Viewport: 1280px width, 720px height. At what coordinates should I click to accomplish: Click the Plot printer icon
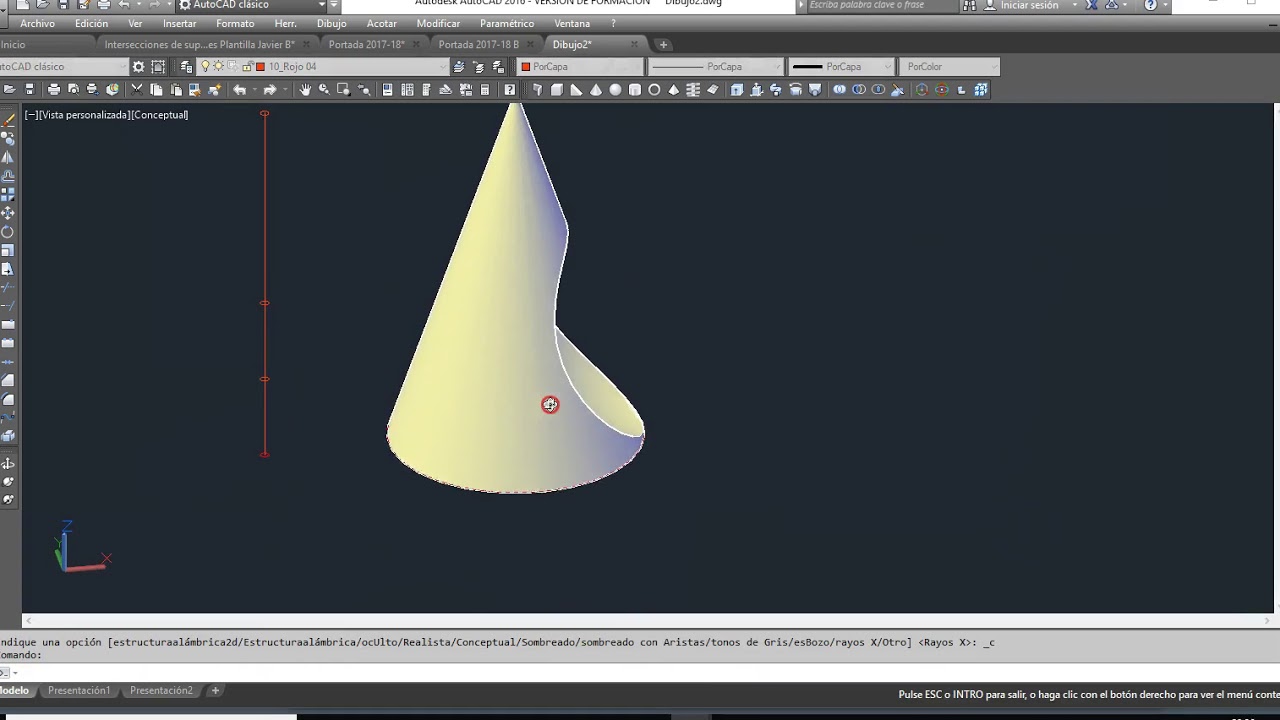click(54, 90)
